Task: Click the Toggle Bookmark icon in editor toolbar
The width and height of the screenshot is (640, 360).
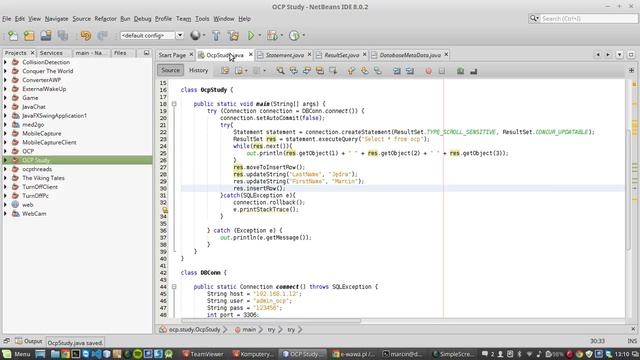Action: (x=378, y=71)
